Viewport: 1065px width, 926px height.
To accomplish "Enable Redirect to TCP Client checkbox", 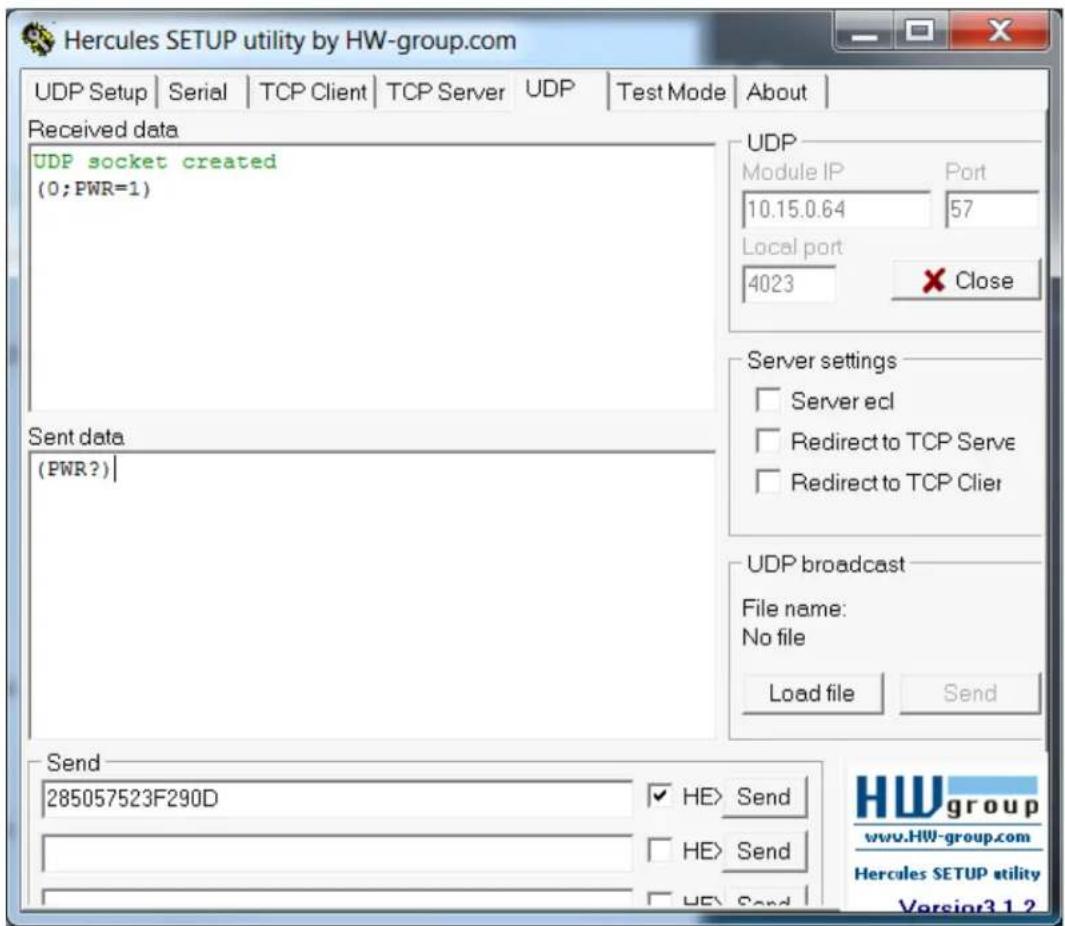I will pyautogui.click(x=768, y=482).
